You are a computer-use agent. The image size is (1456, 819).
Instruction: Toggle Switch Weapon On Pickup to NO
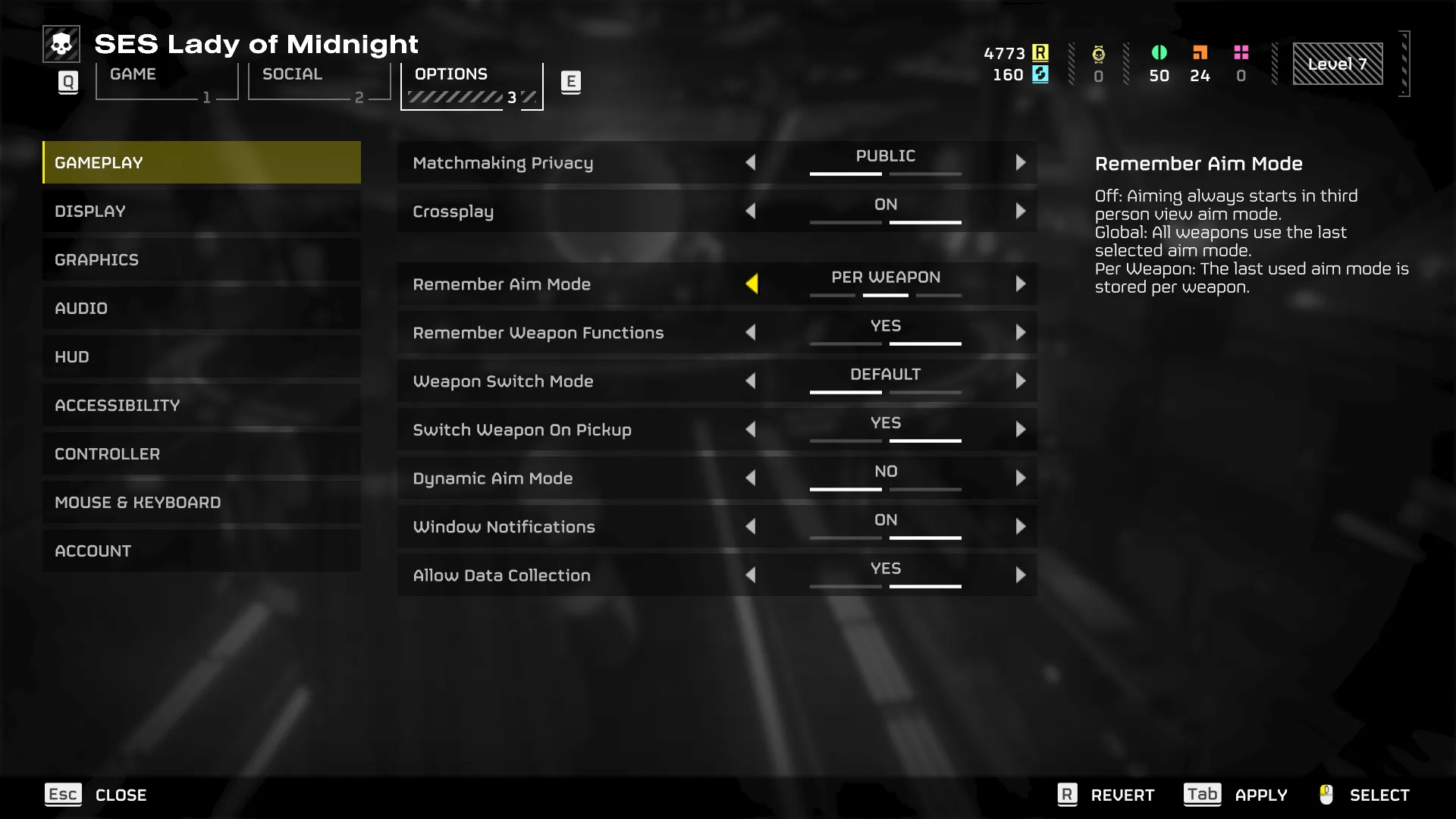click(x=752, y=430)
